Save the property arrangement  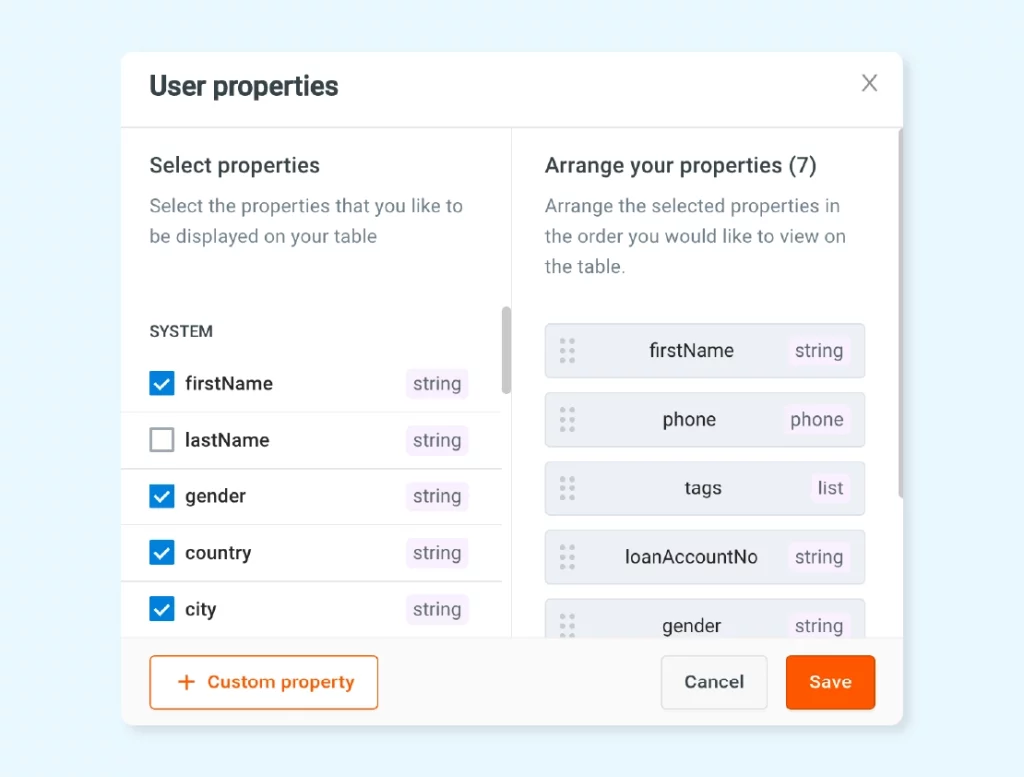tap(830, 682)
